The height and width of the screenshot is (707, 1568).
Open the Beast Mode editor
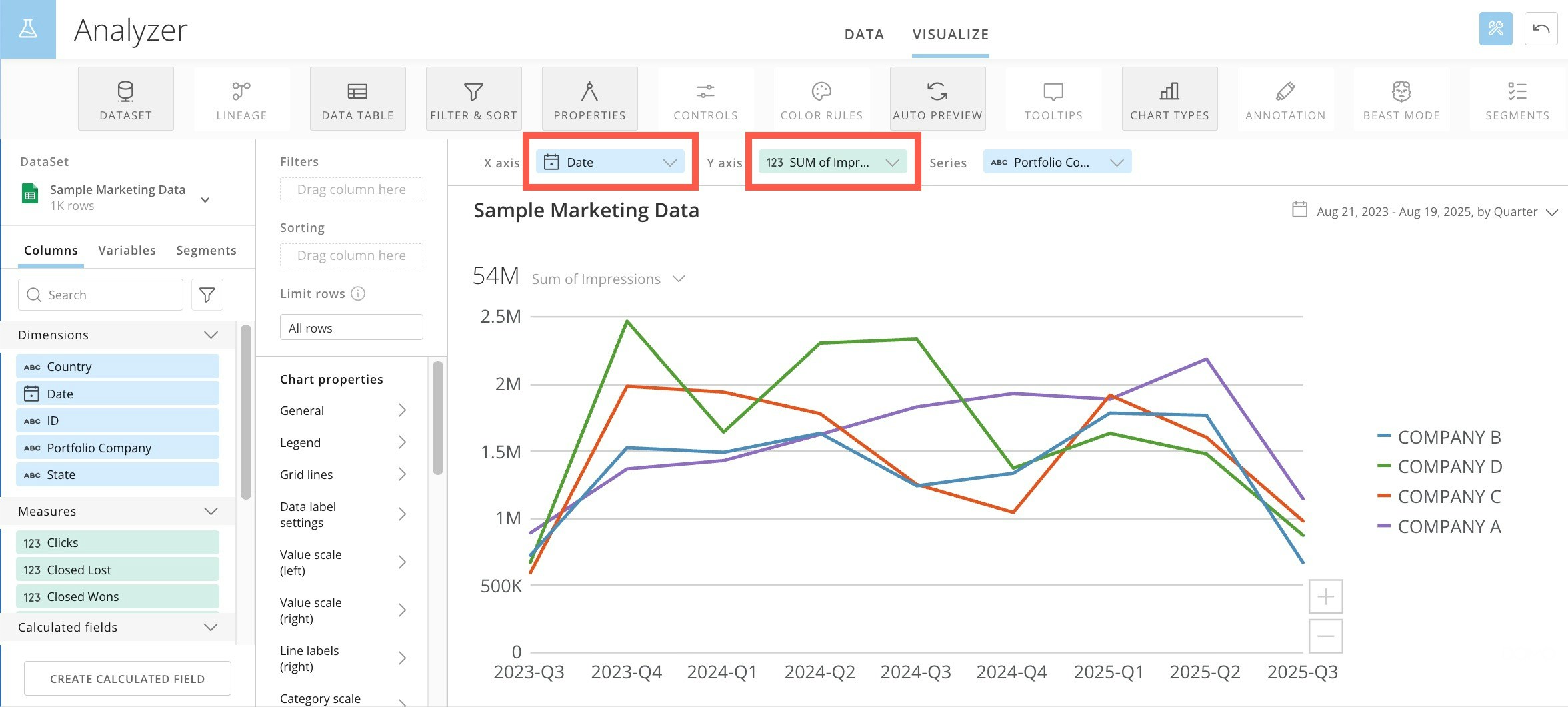point(1401,99)
